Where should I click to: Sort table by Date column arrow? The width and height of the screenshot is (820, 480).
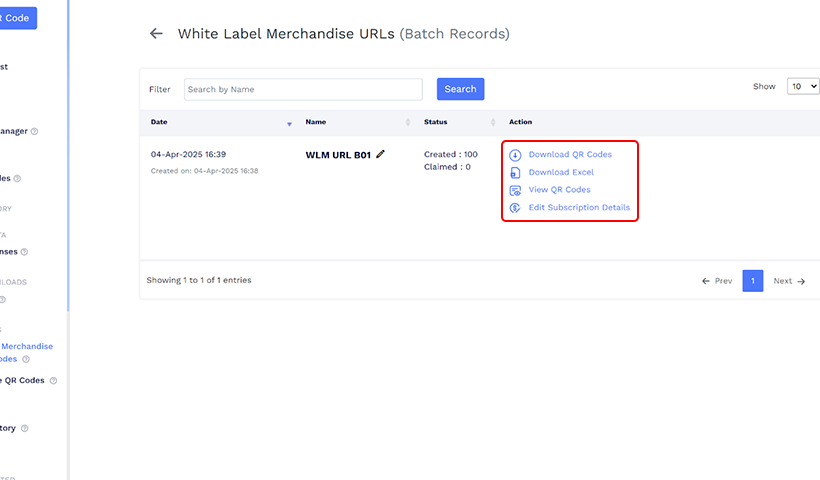tap(289, 123)
